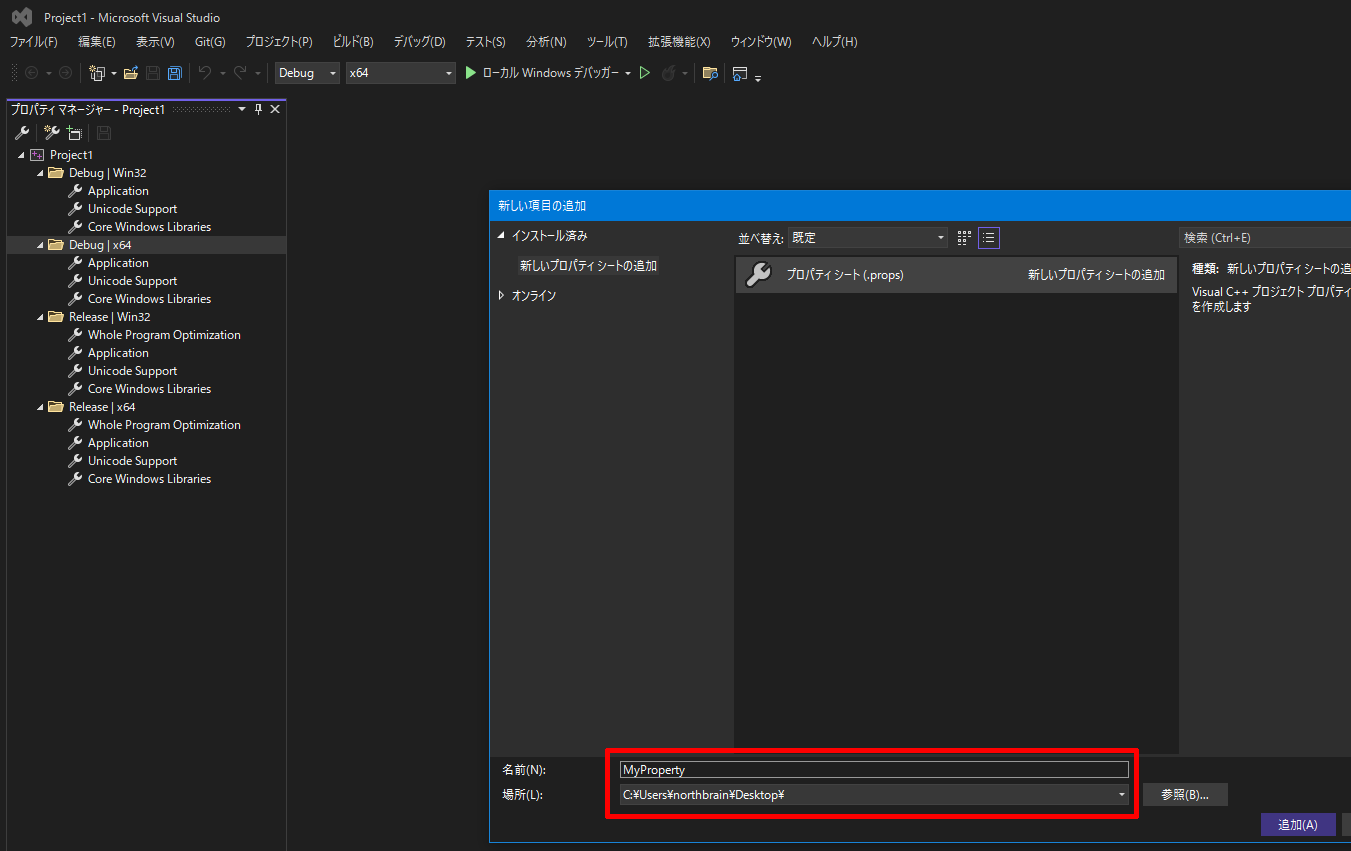Select 新しいプロパティ シートの追加 in left pane
The image size is (1351, 851).
pyautogui.click(x=588, y=266)
